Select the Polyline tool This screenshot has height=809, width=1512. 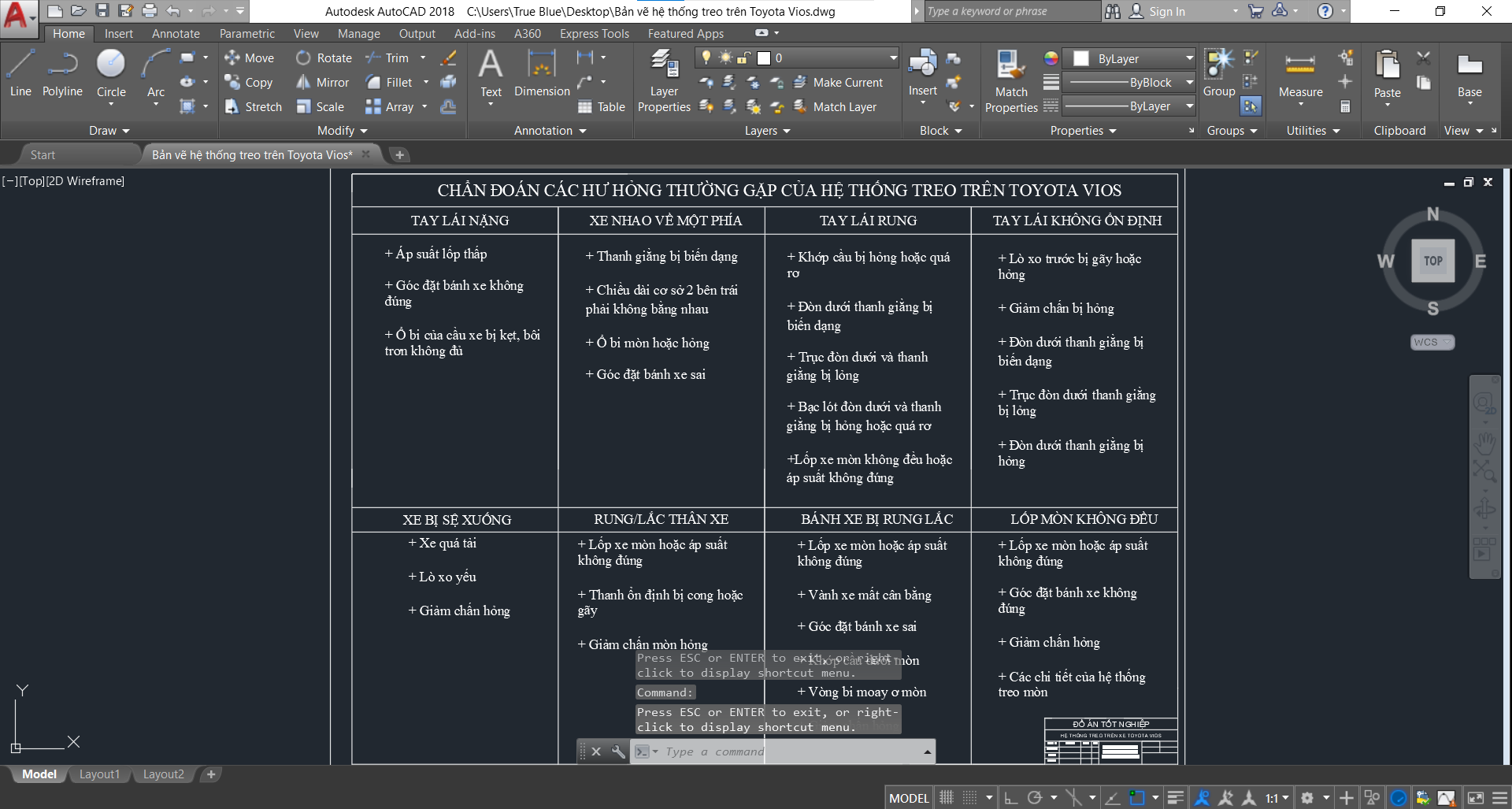(x=62, y=73)
